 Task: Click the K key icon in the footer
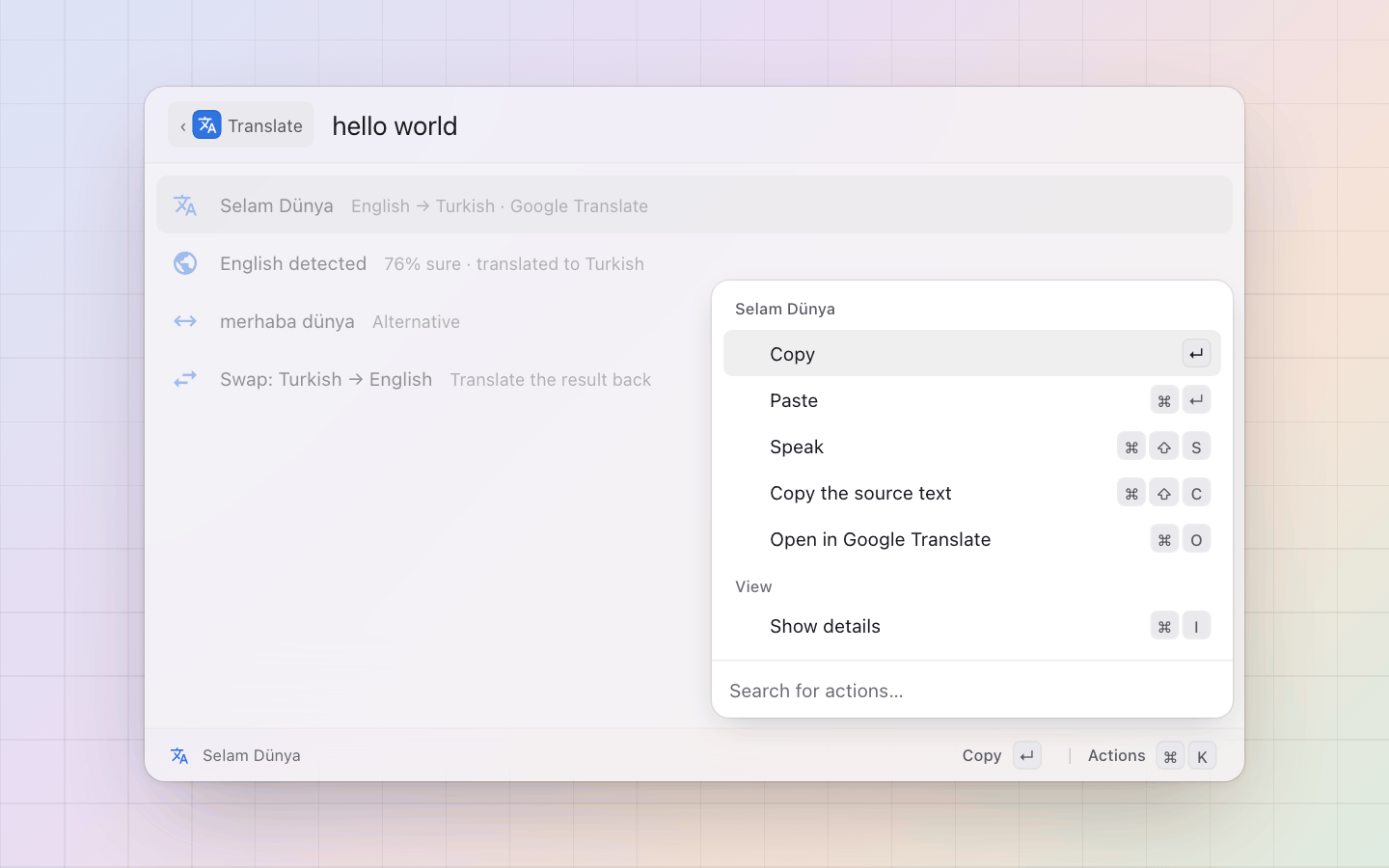[x=1202, y=756]
